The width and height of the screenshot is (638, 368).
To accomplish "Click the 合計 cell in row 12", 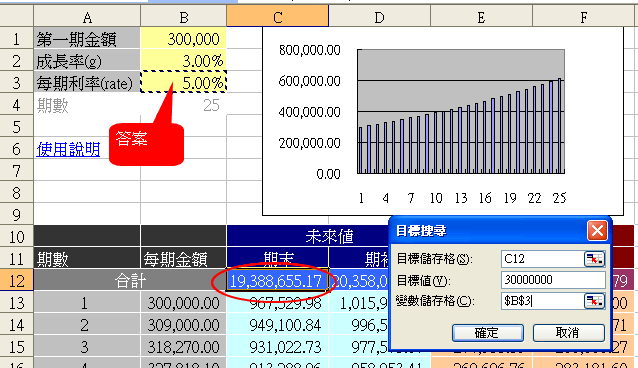I will [x=130, y=281].
